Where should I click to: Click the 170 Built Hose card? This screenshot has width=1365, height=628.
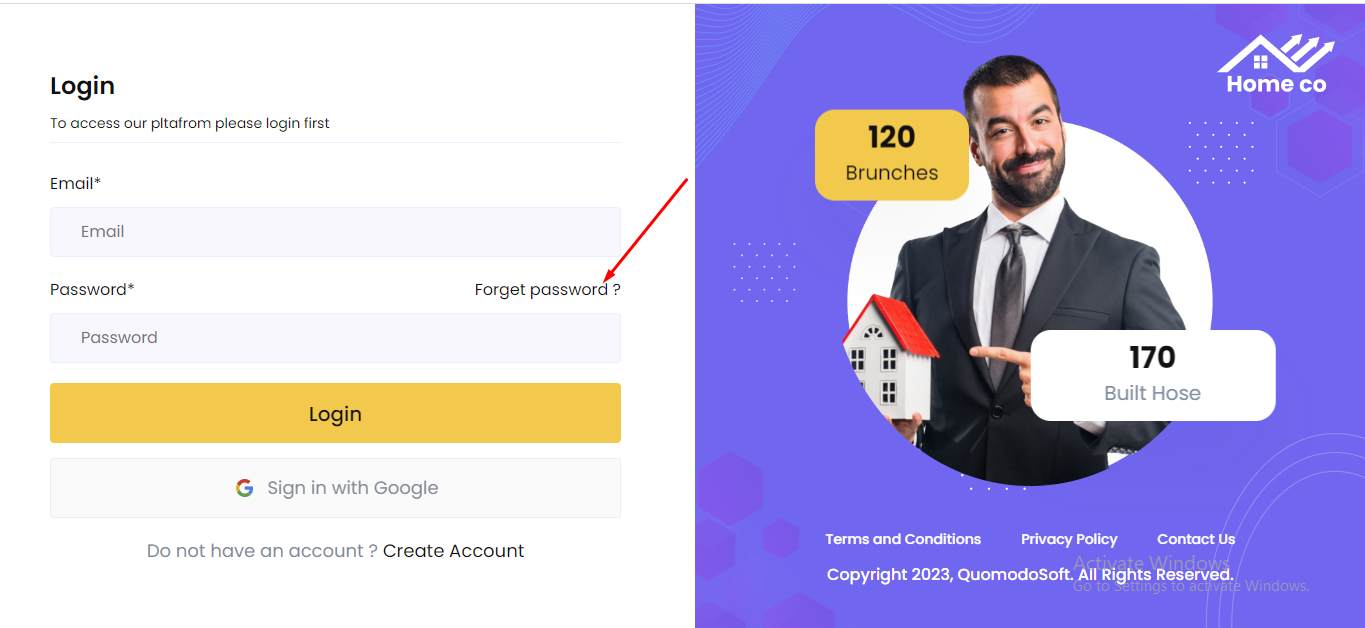1152,375
